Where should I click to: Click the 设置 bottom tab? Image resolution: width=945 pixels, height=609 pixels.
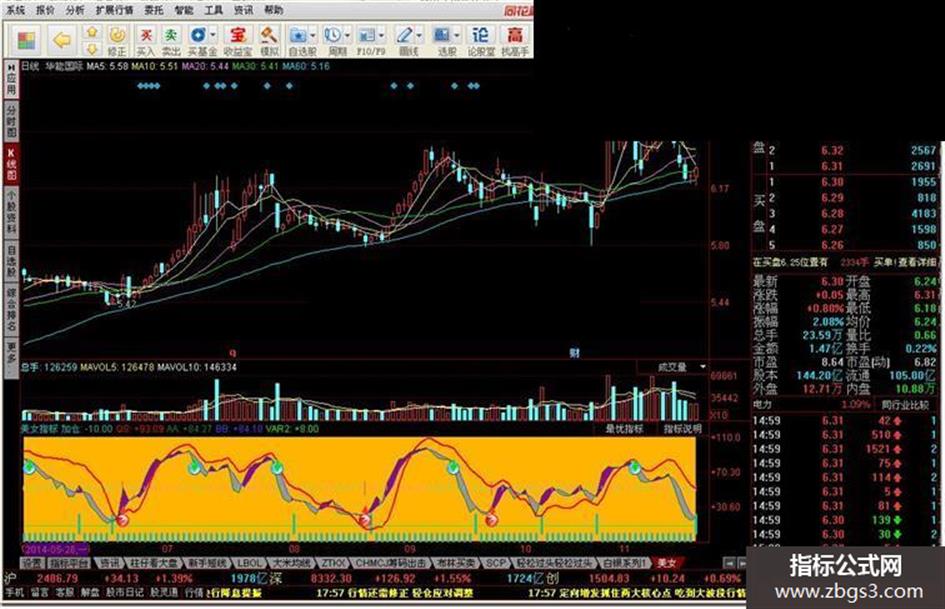point(32,563)
